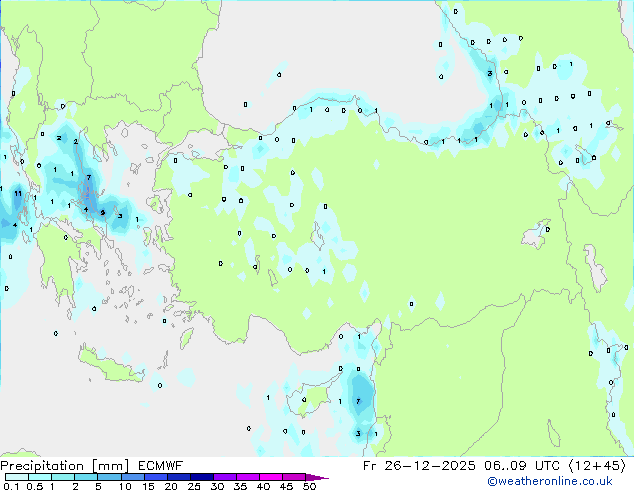This screenshot has width=634, height=490.
Task: Select the 2–5 mm cyan legend swatch
Action: (x=86, y=477)
